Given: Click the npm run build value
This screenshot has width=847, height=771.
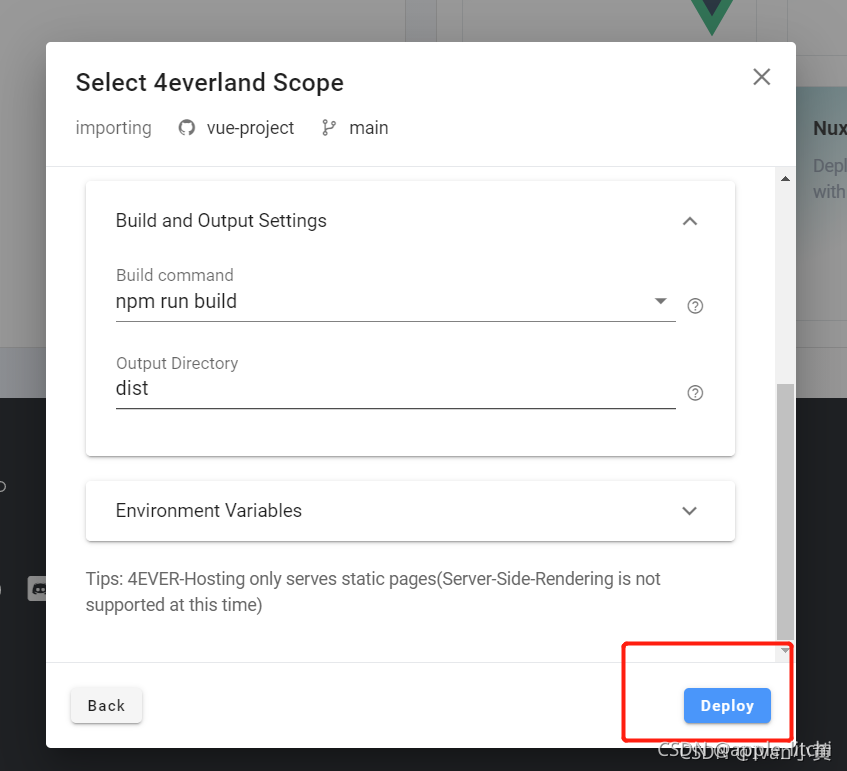Looking at the screenshot, I should (x=176, y=301).
